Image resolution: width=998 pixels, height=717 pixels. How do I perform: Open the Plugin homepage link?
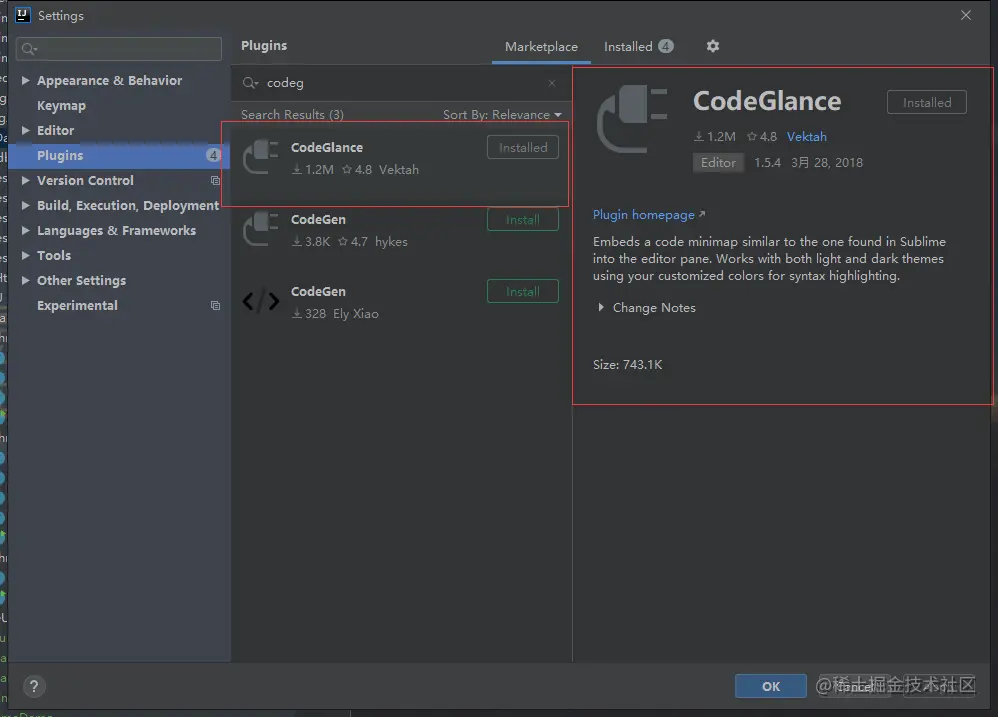649,215
